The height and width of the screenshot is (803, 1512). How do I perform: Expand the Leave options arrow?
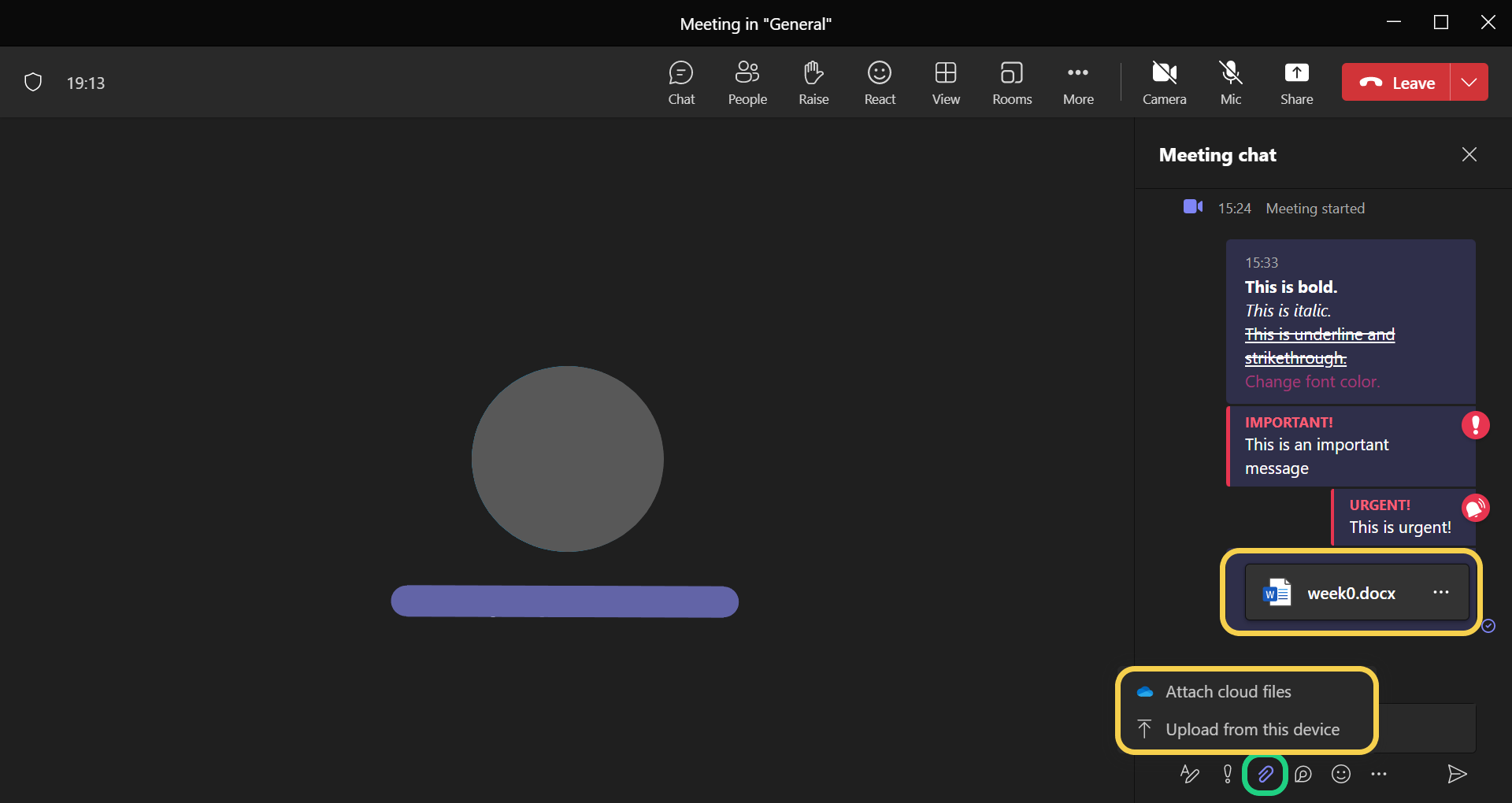click(1469, 82)
